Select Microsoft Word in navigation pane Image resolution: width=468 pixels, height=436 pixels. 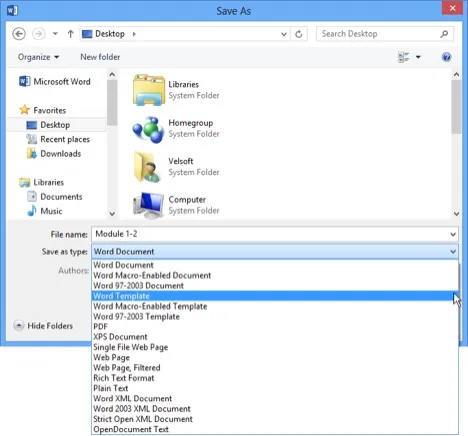55,81
